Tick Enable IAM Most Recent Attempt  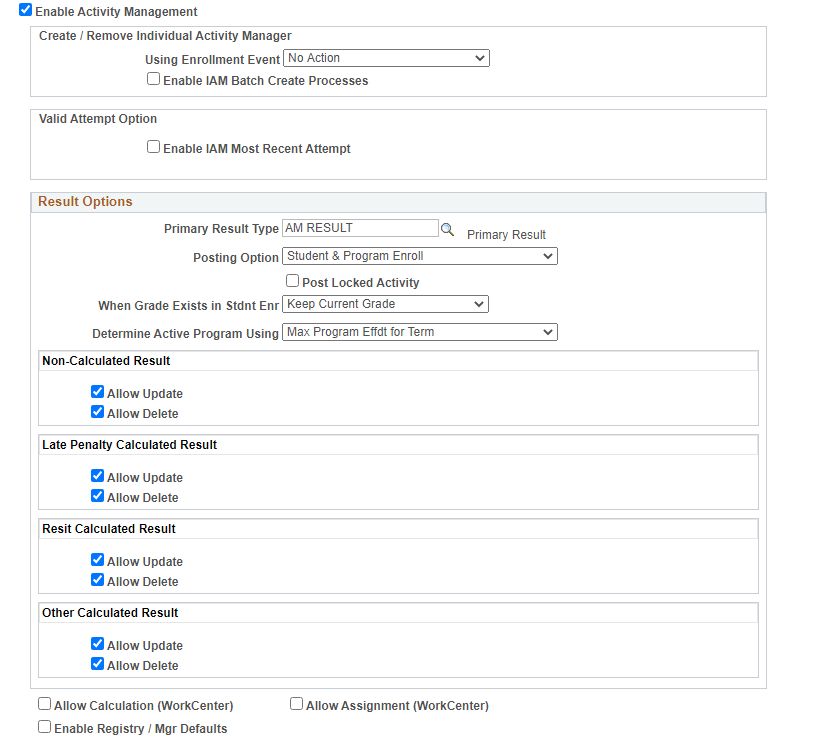[x=153, y=147]
